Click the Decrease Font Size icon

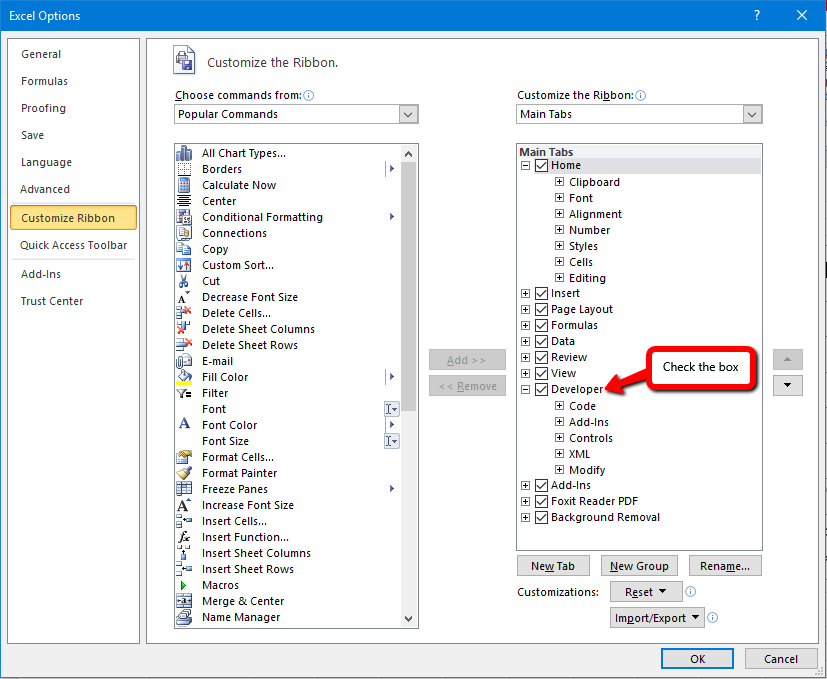pos(184,297)
